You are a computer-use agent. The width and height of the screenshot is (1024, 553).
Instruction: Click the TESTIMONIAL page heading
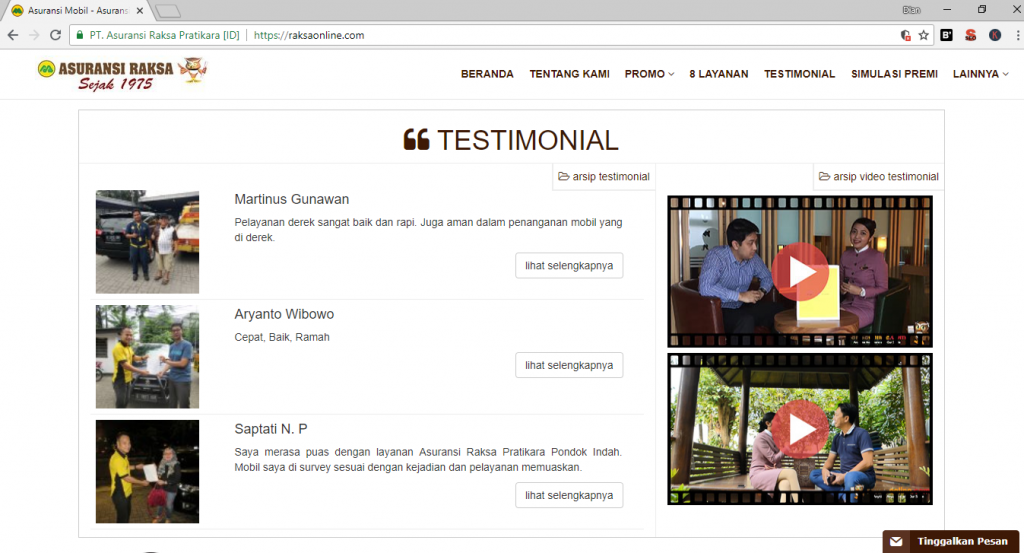point(527,140)
